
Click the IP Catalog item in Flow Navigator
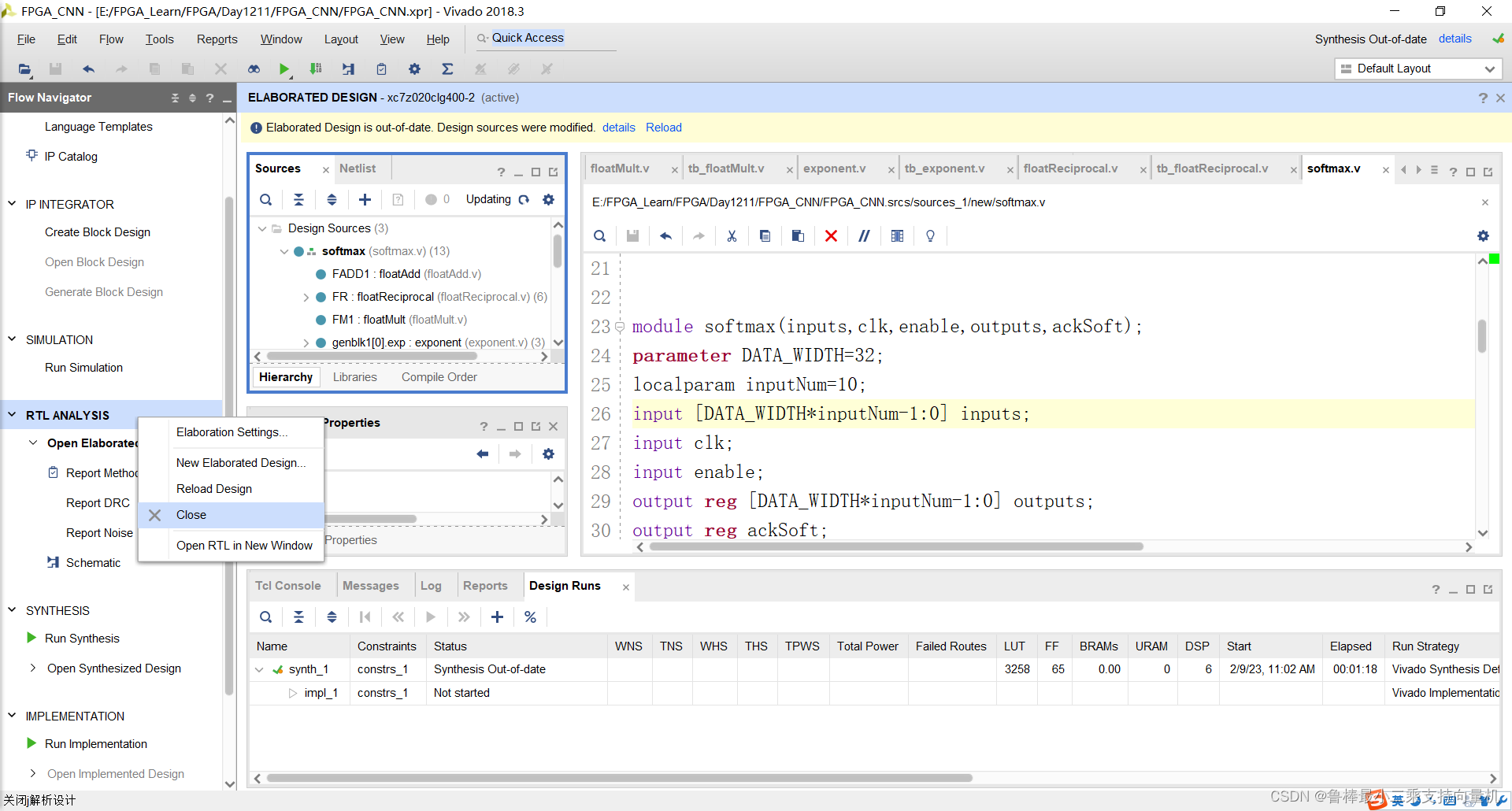(71, 157)
